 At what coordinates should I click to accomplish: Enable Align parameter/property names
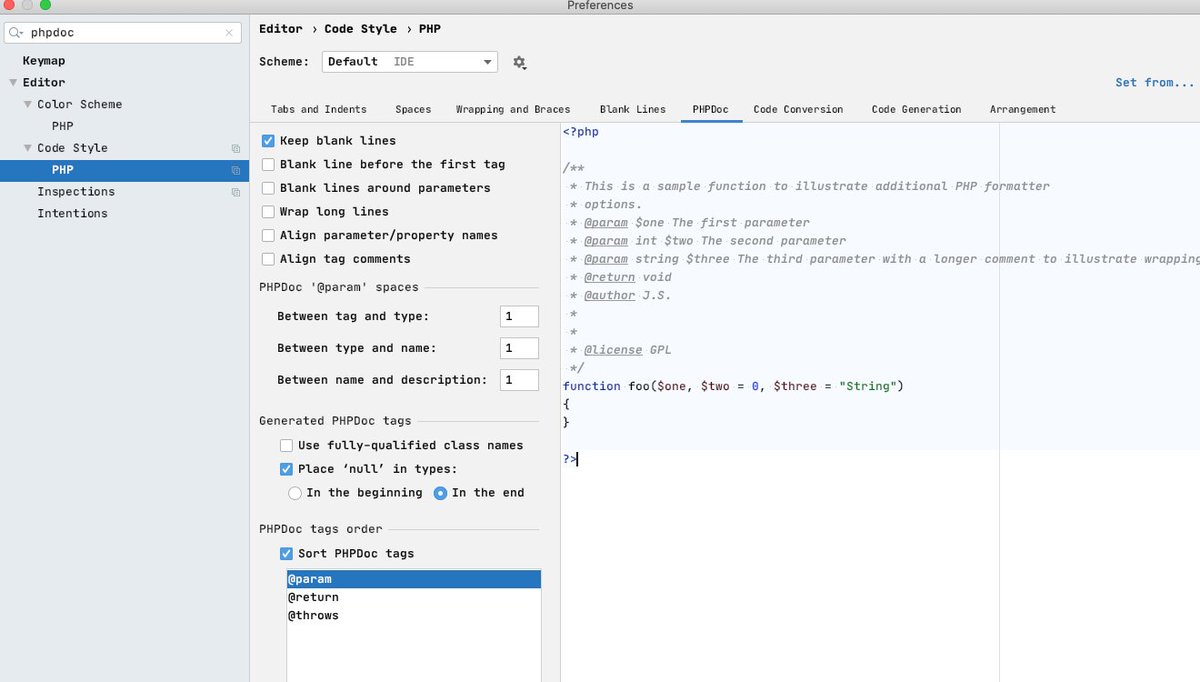click(268, 235)
